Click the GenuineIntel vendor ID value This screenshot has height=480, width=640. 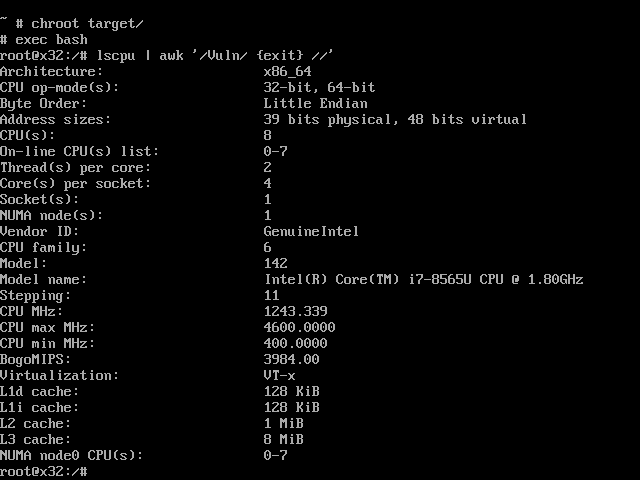[312, 231]
